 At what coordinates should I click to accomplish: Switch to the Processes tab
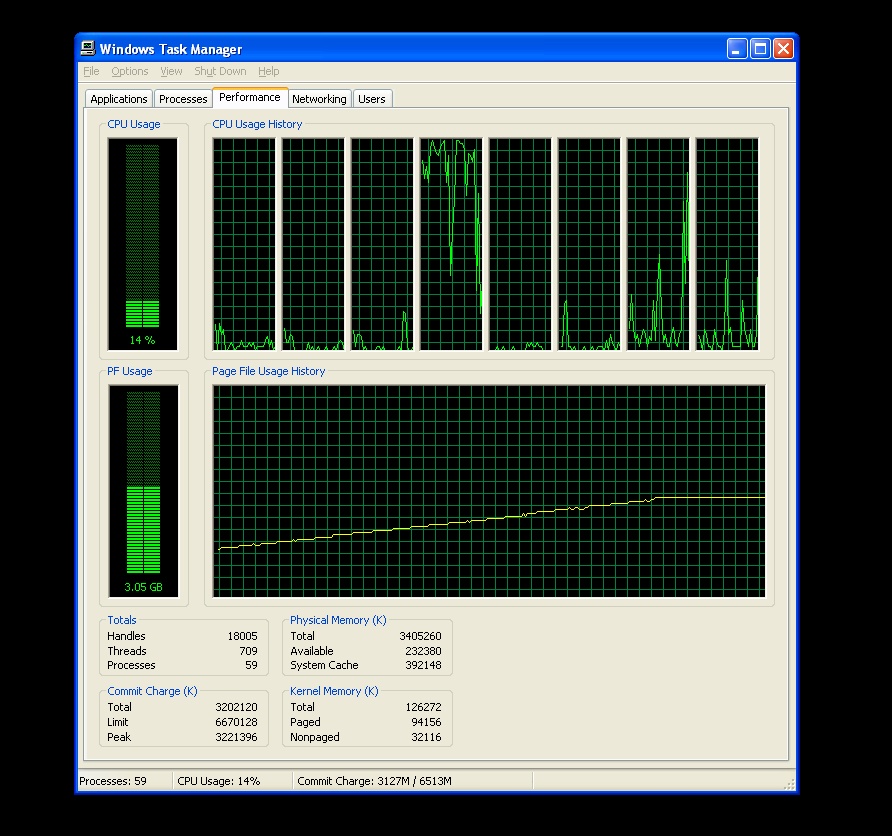point(183,99)
